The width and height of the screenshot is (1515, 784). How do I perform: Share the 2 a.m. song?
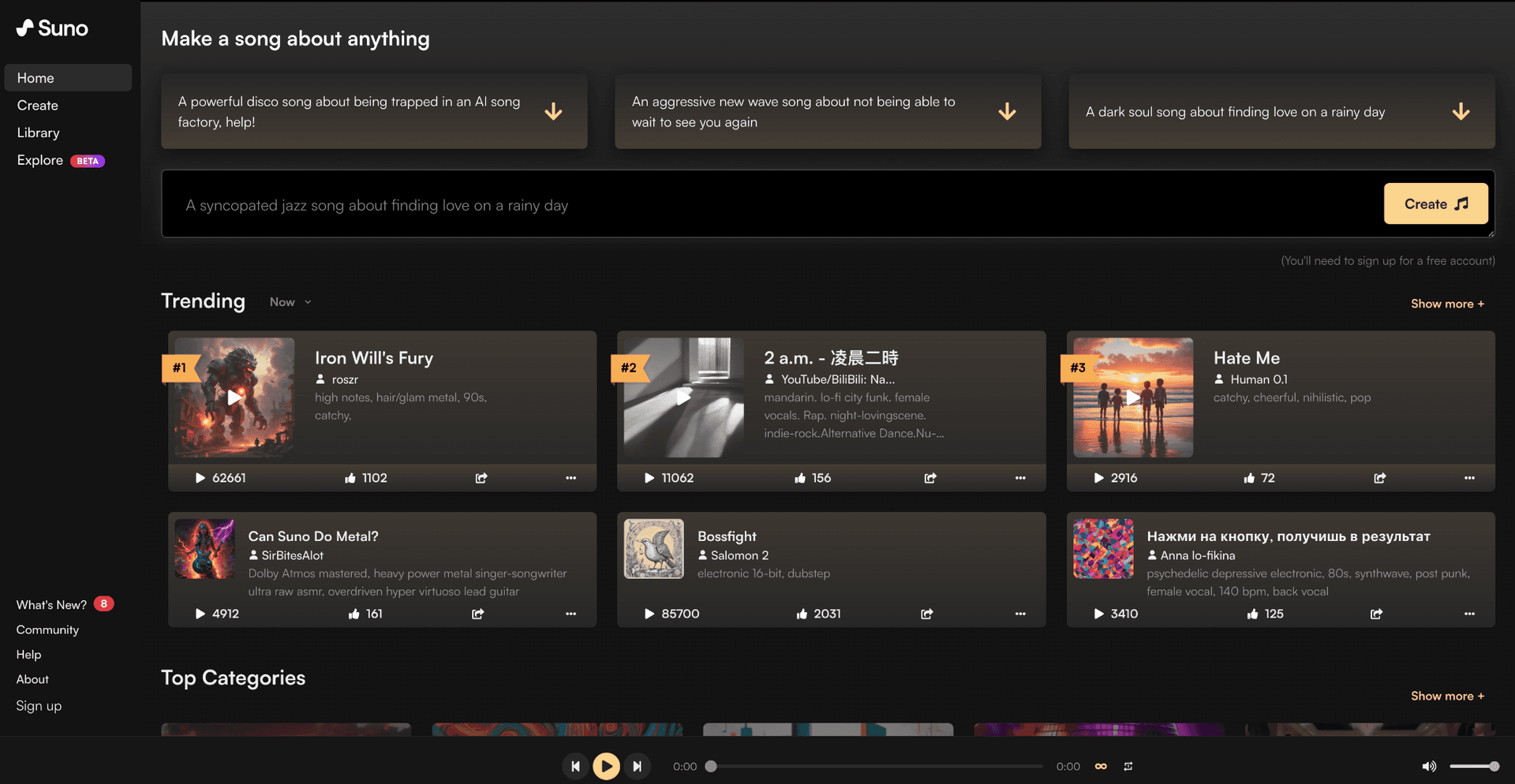930,478
